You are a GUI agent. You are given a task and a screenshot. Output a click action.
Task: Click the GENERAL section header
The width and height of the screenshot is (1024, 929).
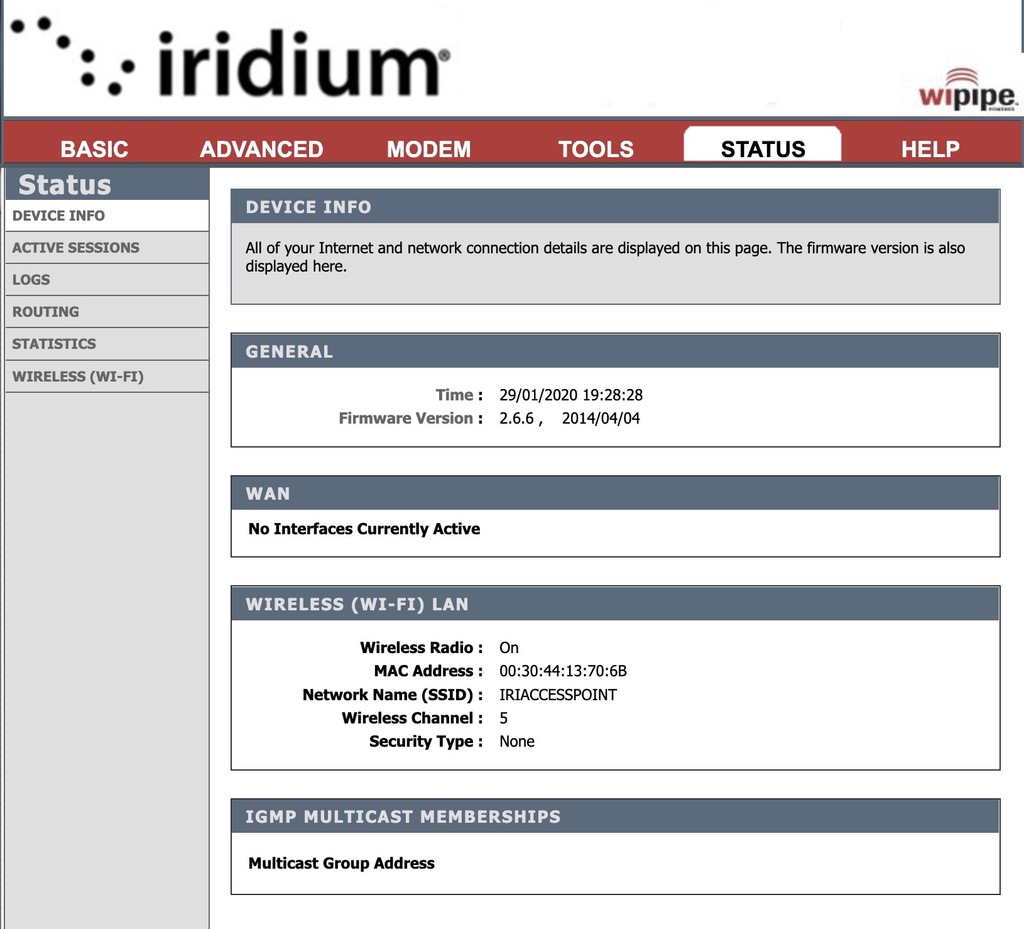pos(615,351)
